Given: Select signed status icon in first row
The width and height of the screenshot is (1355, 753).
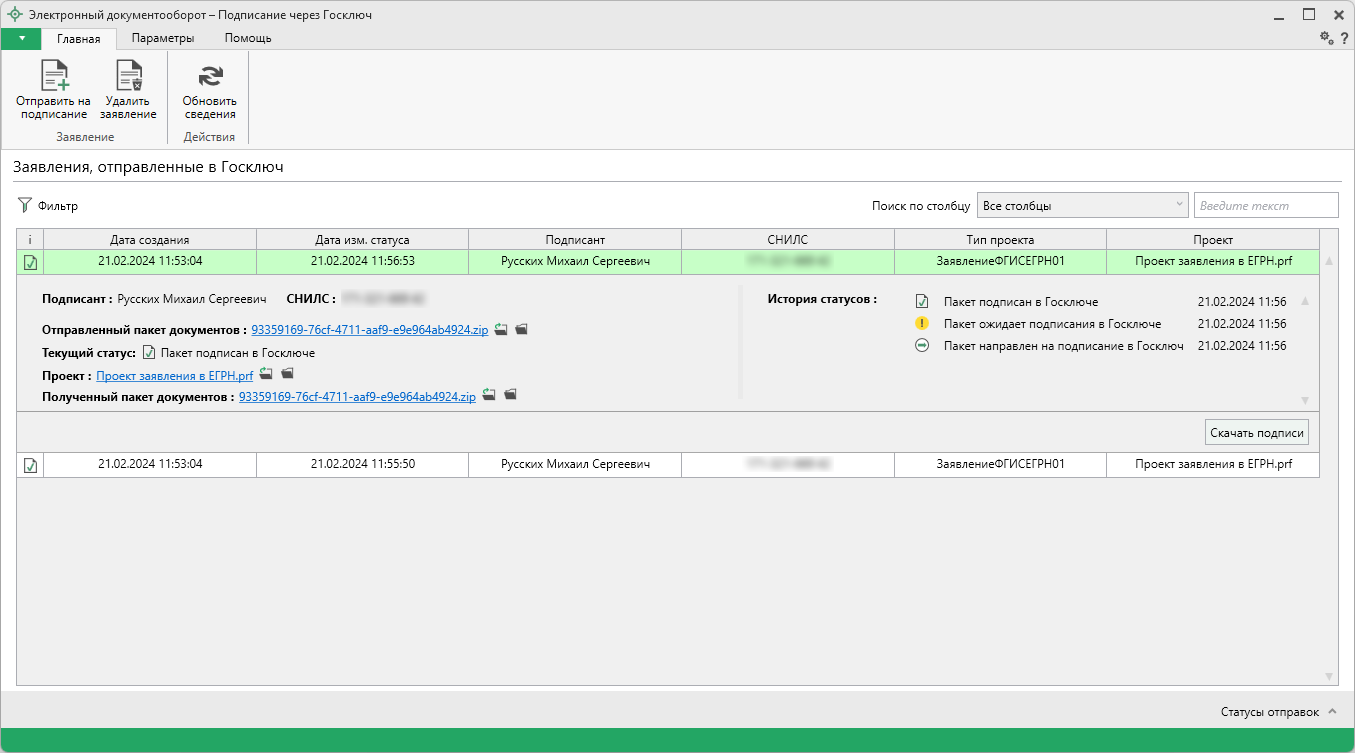Looking at the screenshot, I should 30,262.
